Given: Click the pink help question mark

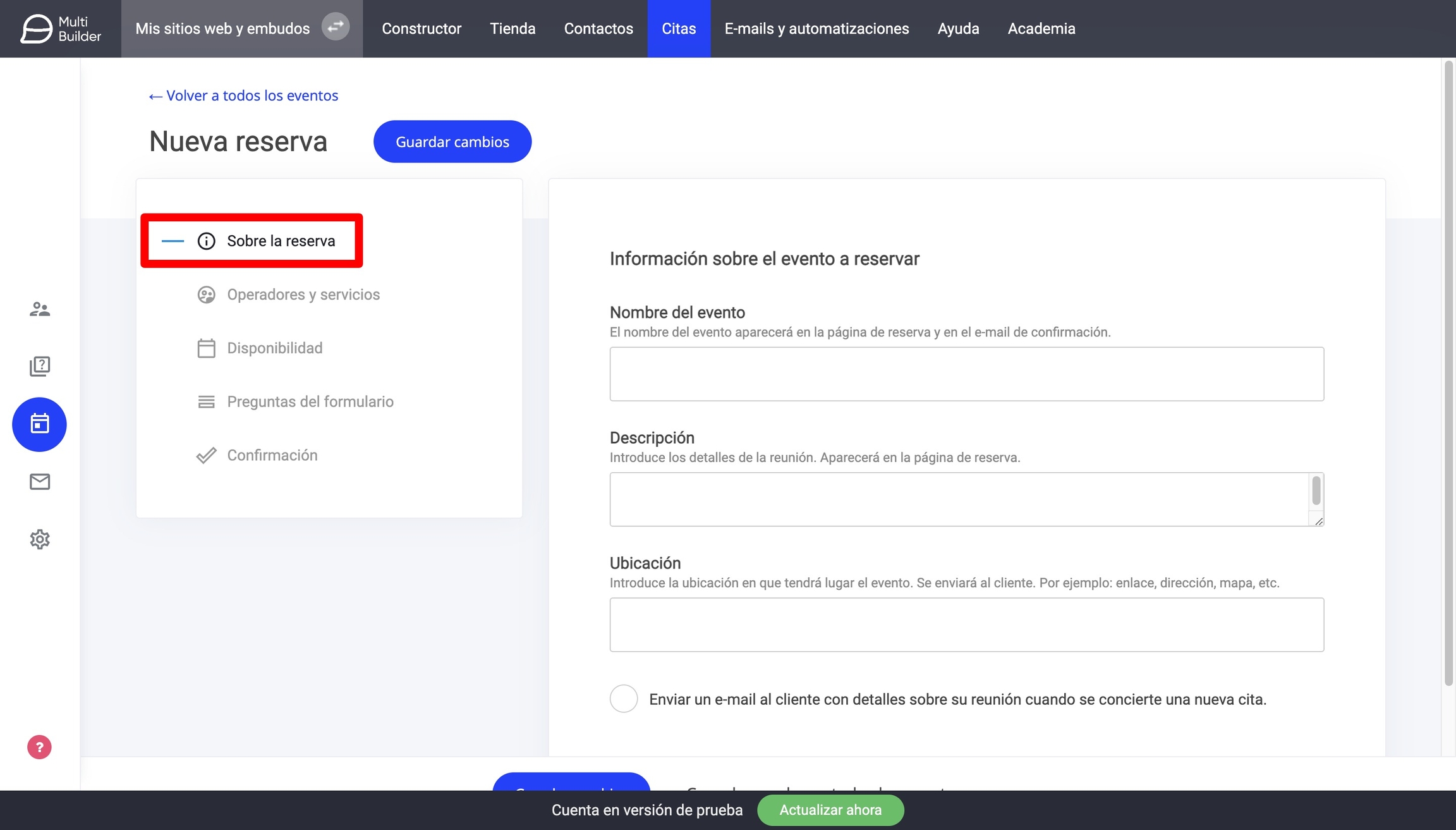Looking at the screenshot, I should tap(39, 747).
